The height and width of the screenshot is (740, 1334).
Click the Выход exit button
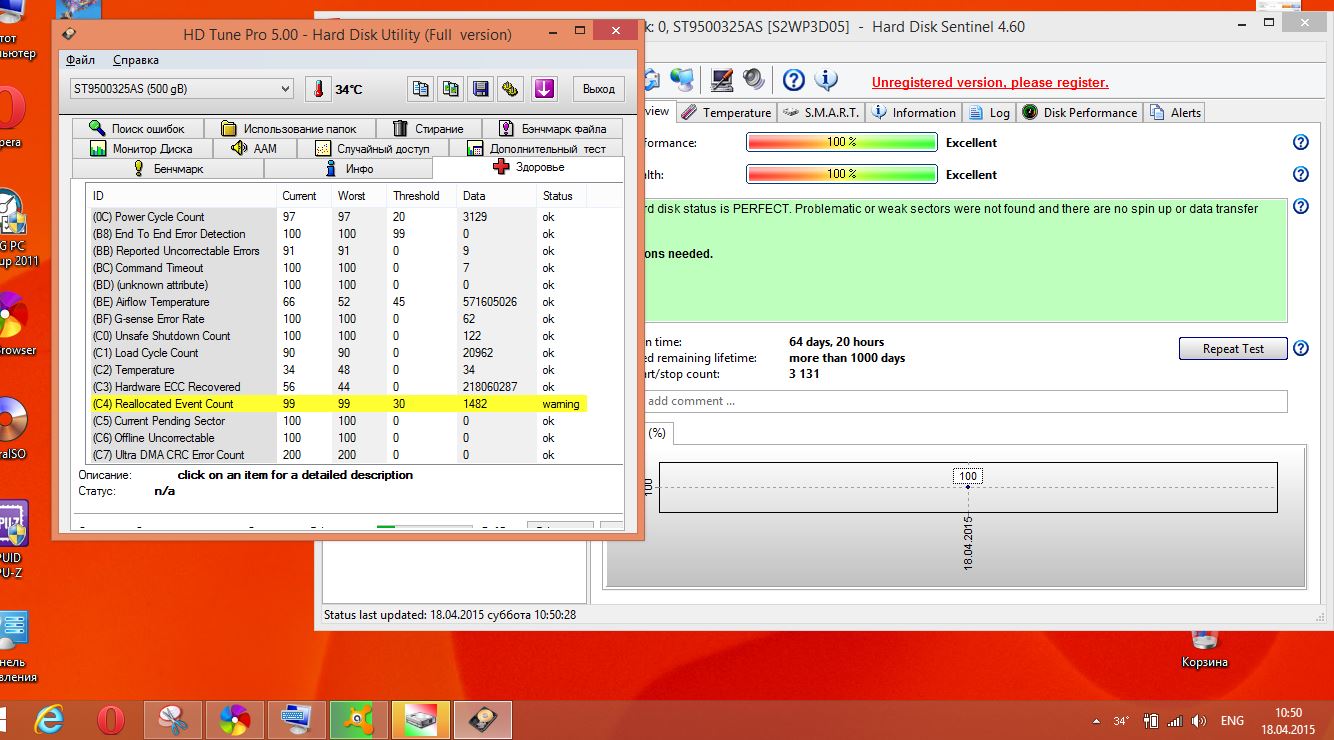(x=598, y=89)
